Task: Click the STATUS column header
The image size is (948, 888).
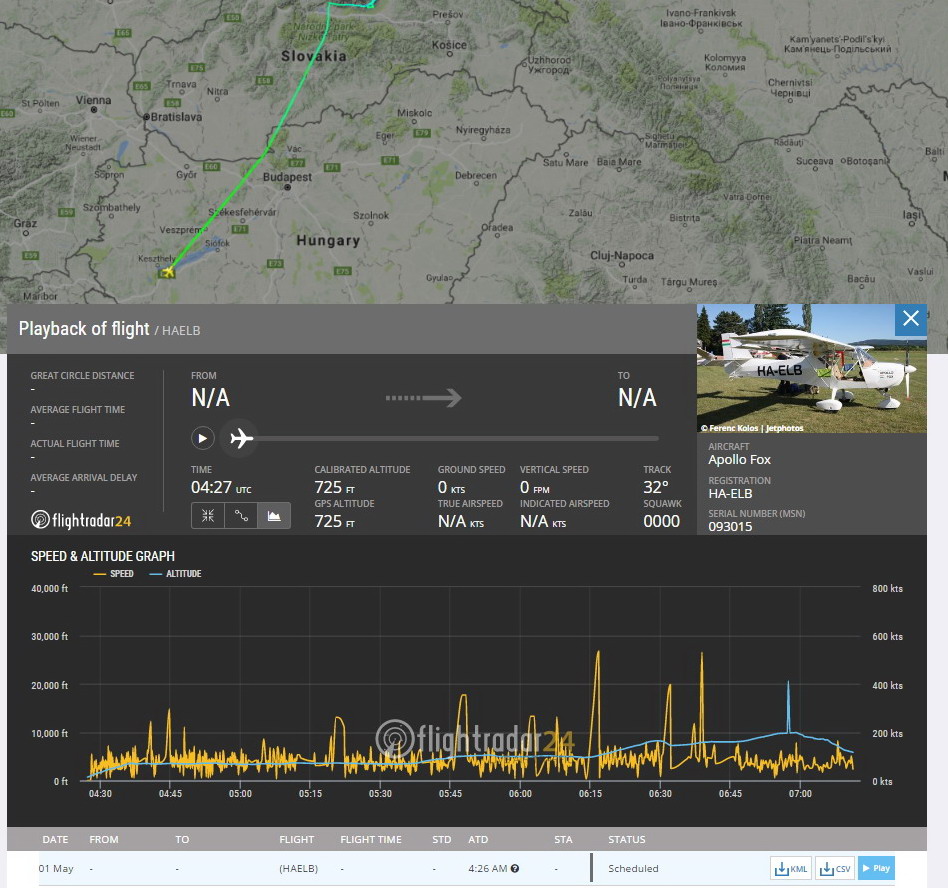Action: pyautogui.click(x=626, y=839)
